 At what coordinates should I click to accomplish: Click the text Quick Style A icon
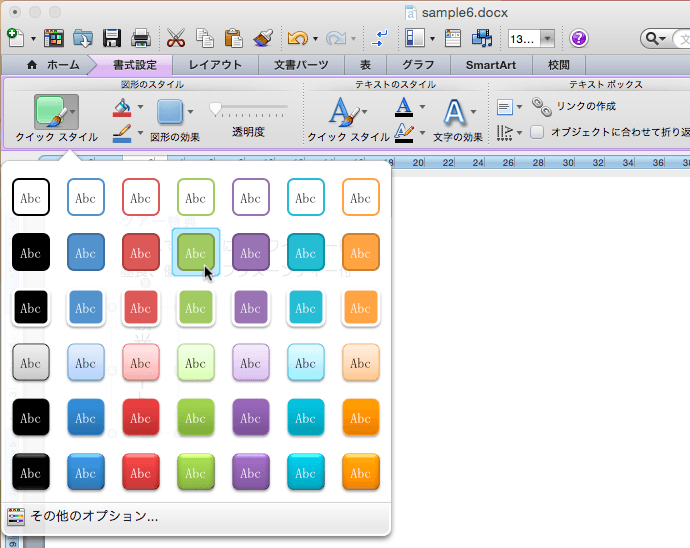point(344,112)
